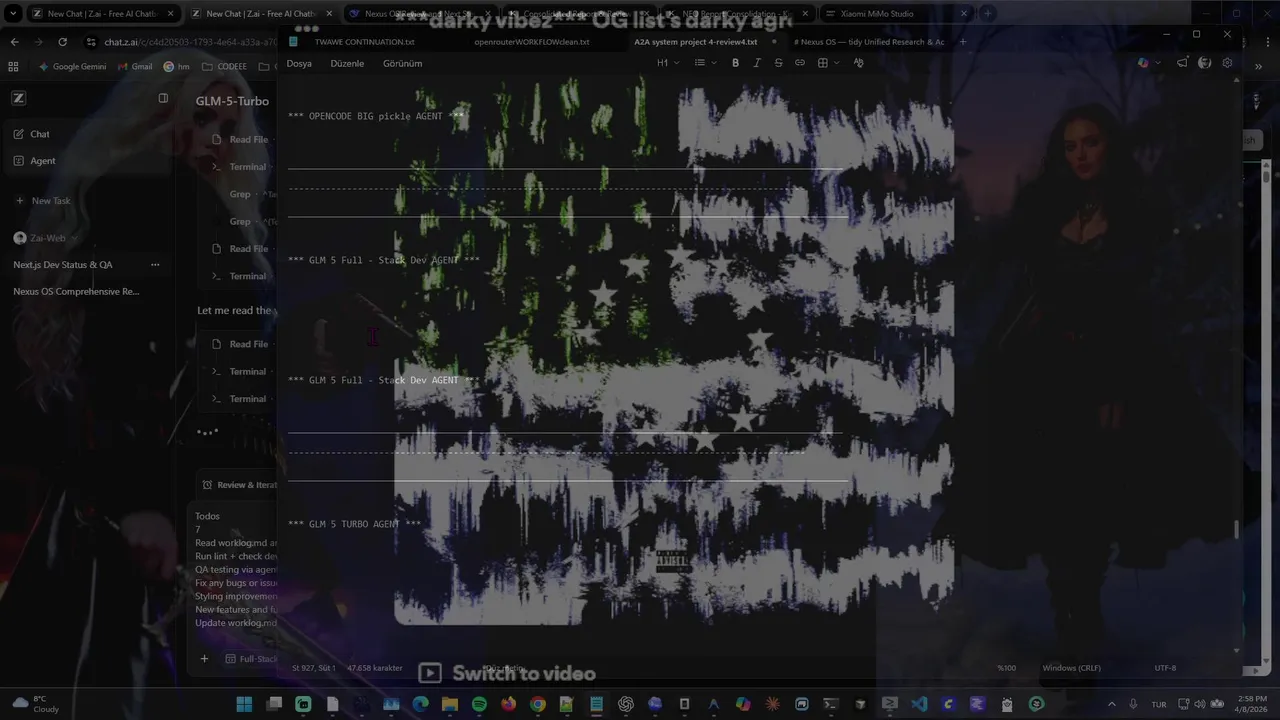Open File Explorer from taskbar

450,704
